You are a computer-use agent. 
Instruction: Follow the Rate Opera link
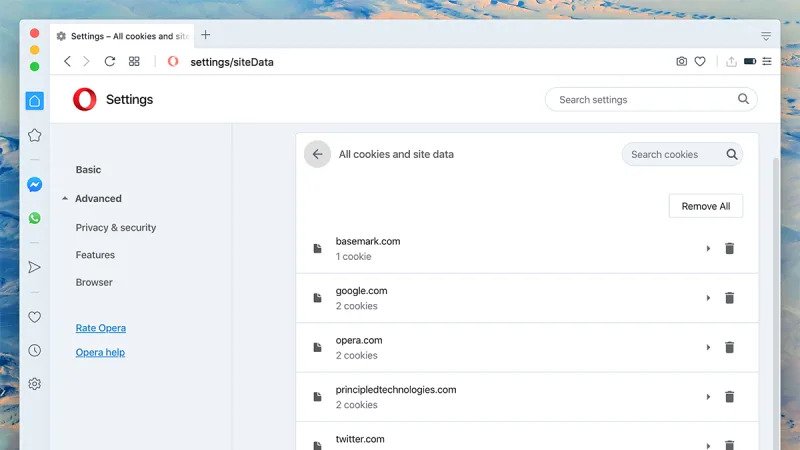[101, 328]
